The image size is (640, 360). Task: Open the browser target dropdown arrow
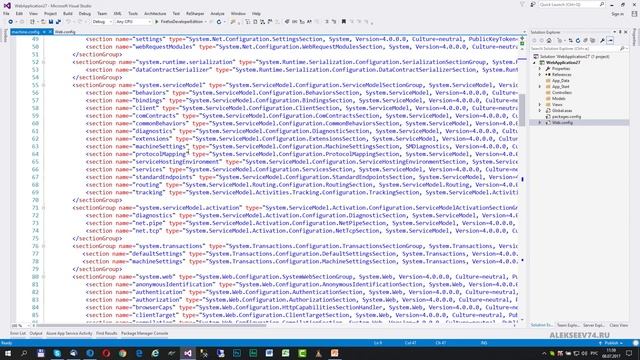pyautogui.click(x=206, y=22)
